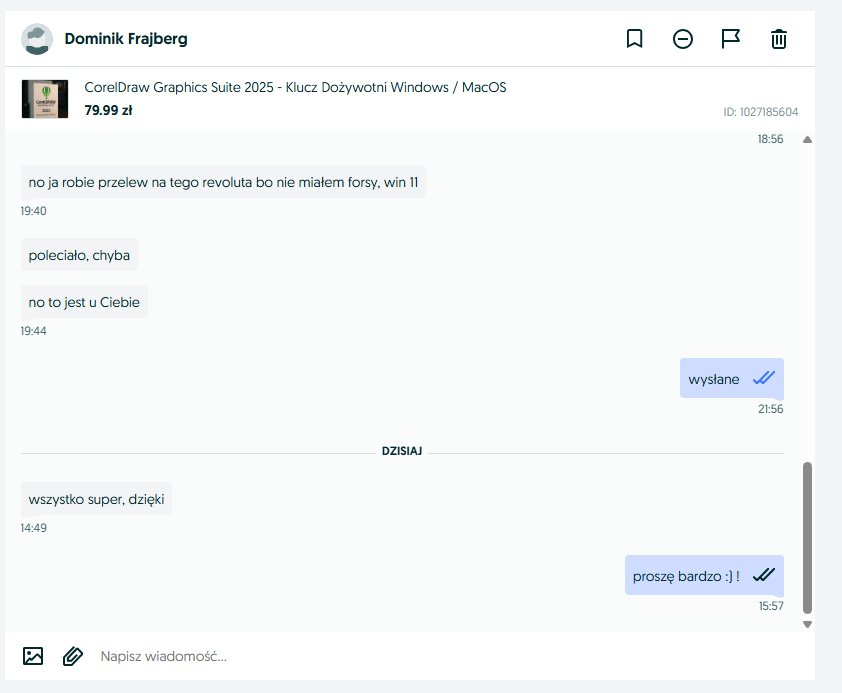
Task: Report the conversation using the flag icon
Action: (x=731, y=39)
